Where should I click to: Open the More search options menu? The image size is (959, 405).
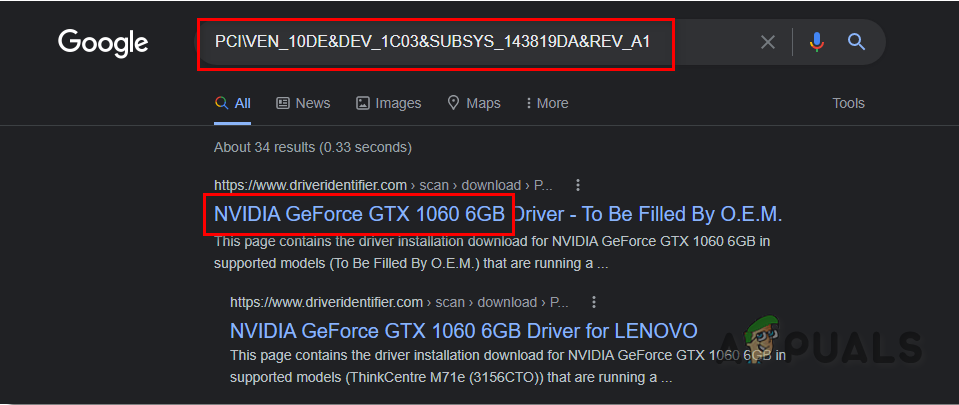[x=547, y=103]
